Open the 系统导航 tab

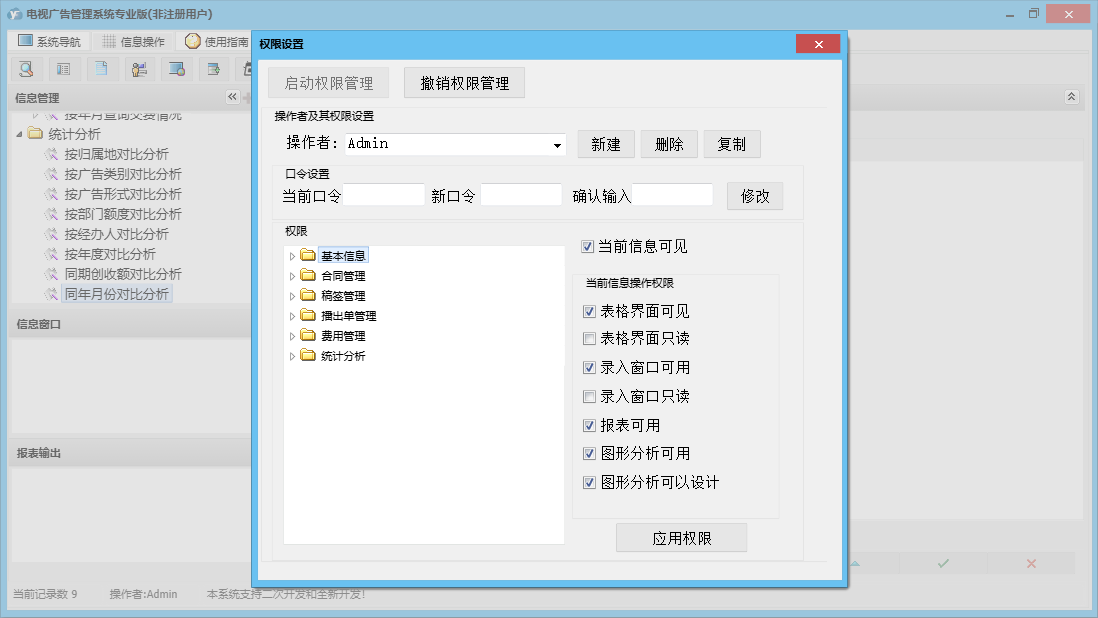[x=49, y=41]
